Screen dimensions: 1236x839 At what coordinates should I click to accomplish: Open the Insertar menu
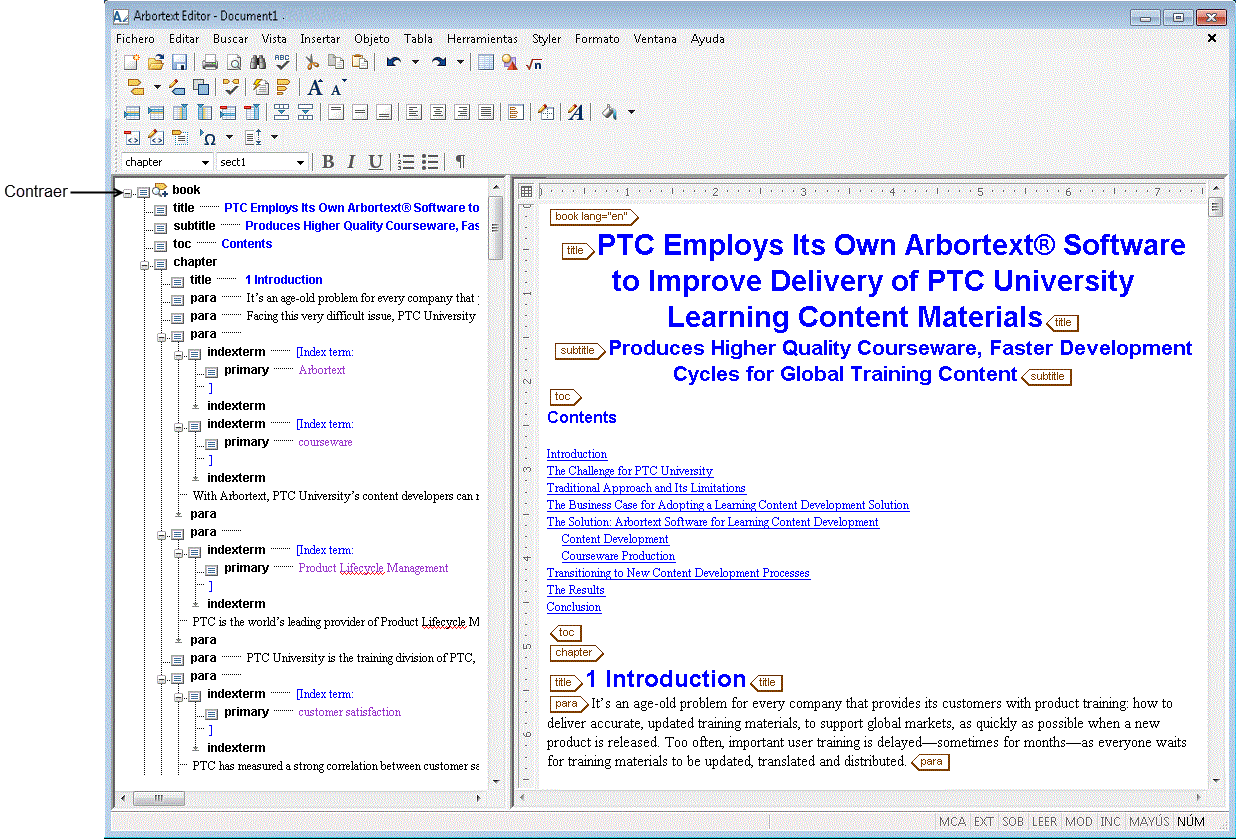click(320, 39)
